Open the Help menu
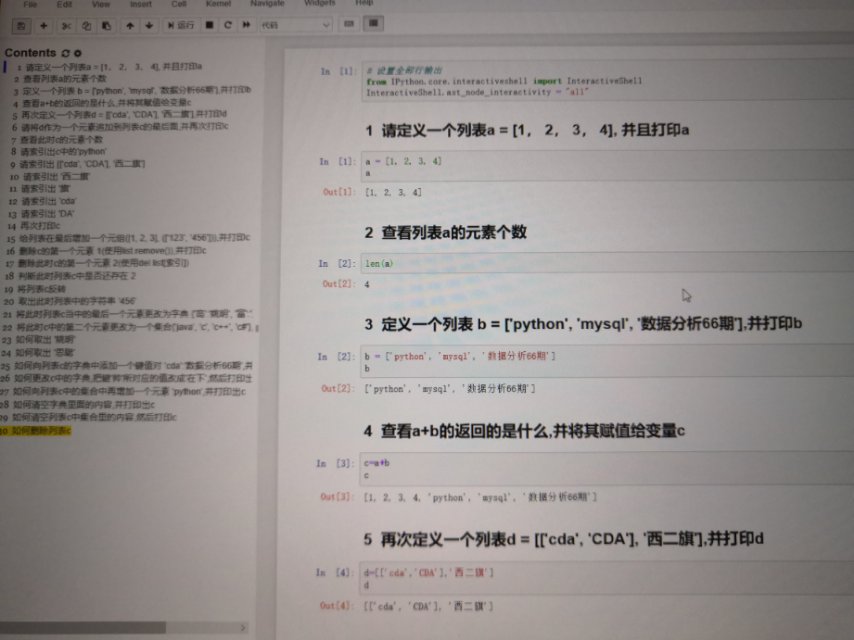This screenshot has width=854, height=640. (364, 3)
